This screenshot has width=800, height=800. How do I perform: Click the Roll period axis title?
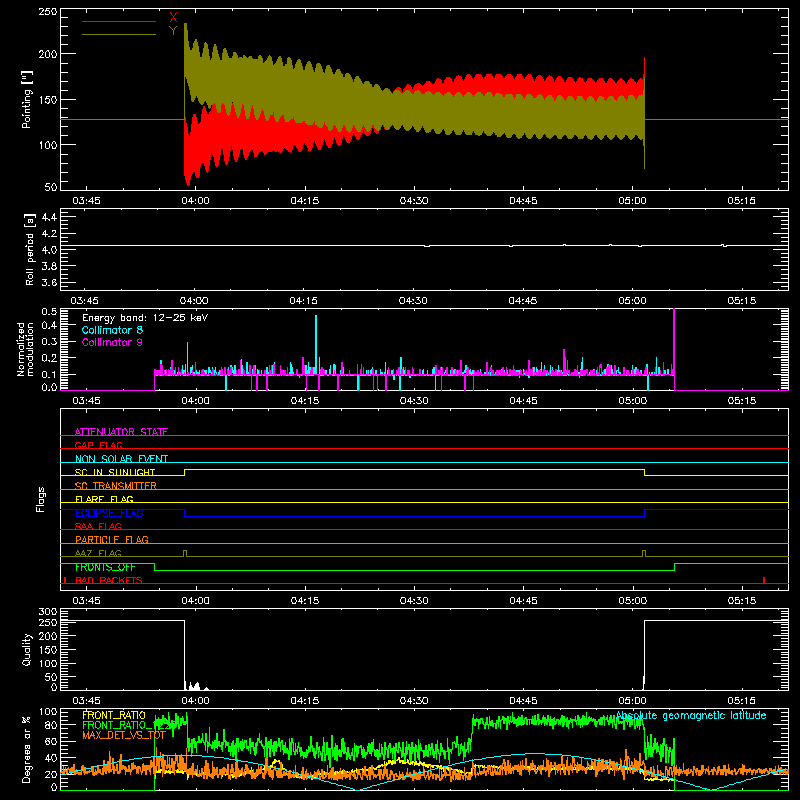[29, 249]
